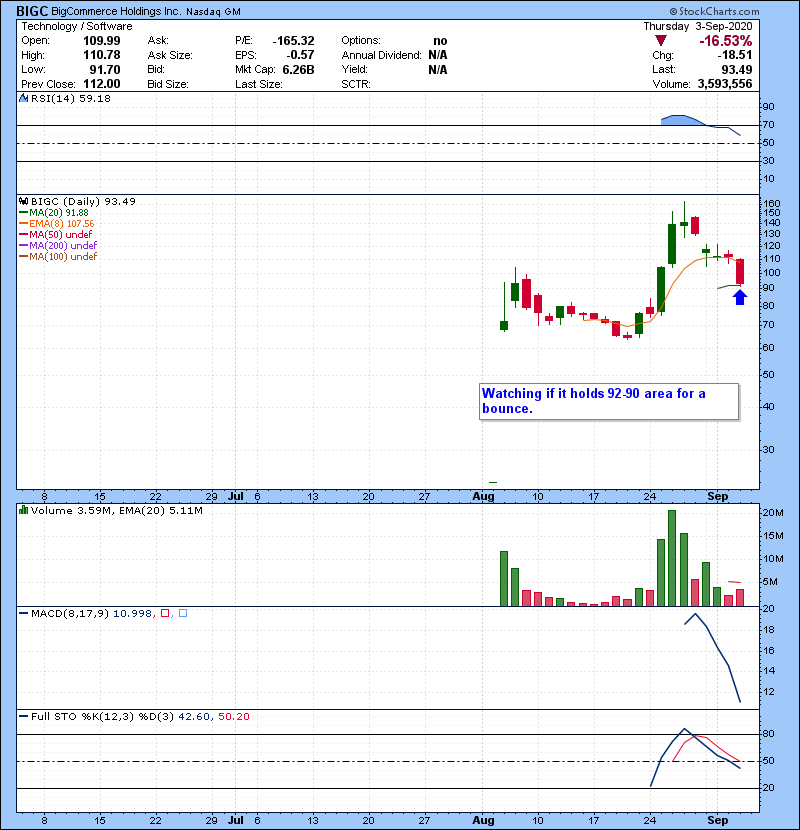The width and height of the screenshot is (800, 830).
Task: Click the Annual Dividend label
Action: 381,55
